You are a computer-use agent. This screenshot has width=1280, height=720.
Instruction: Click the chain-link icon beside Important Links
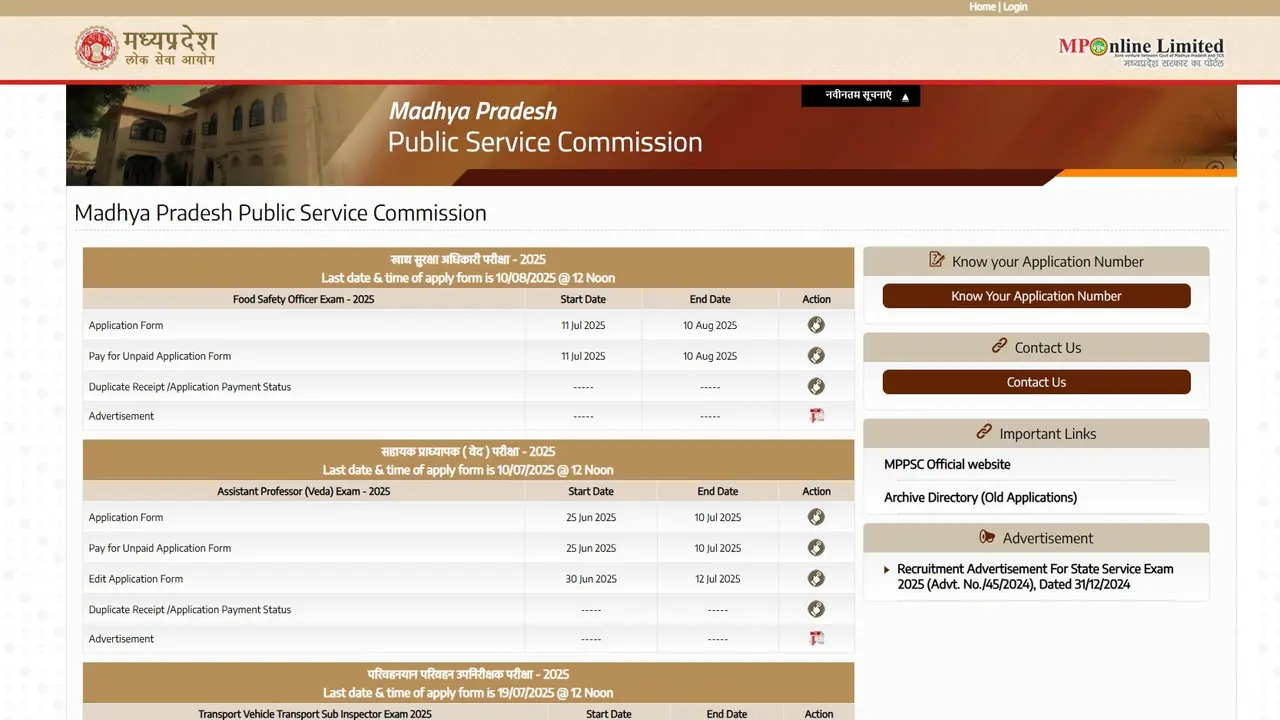point(985,433)
